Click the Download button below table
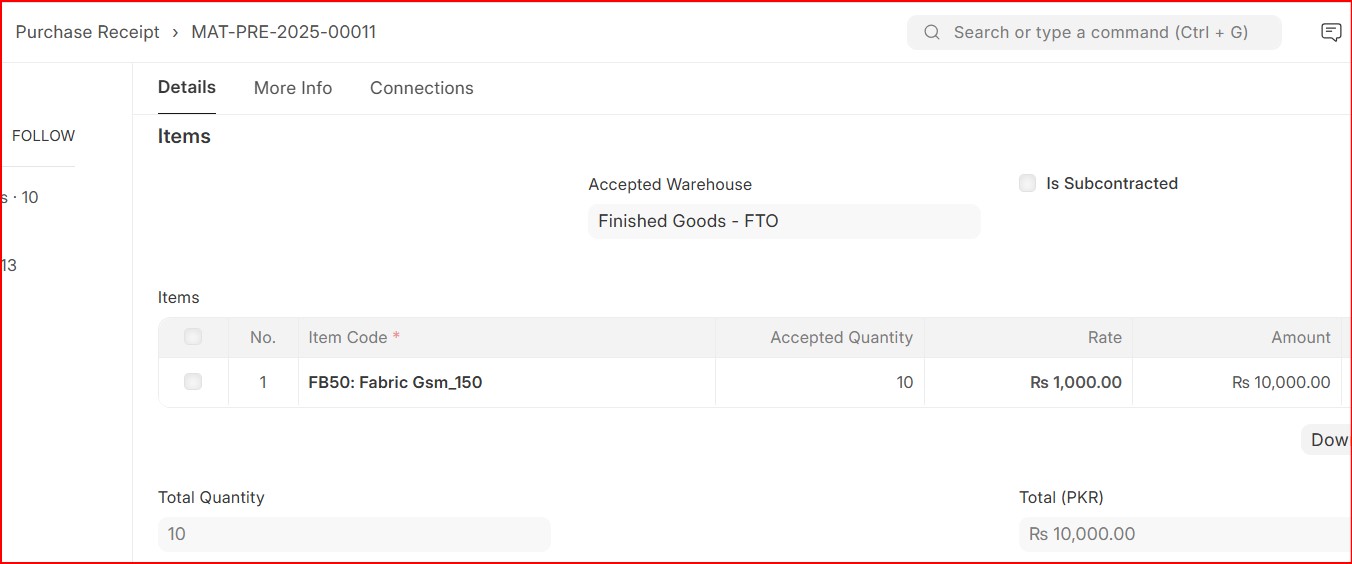1352x564 pixels. [x=1327, y=440]
